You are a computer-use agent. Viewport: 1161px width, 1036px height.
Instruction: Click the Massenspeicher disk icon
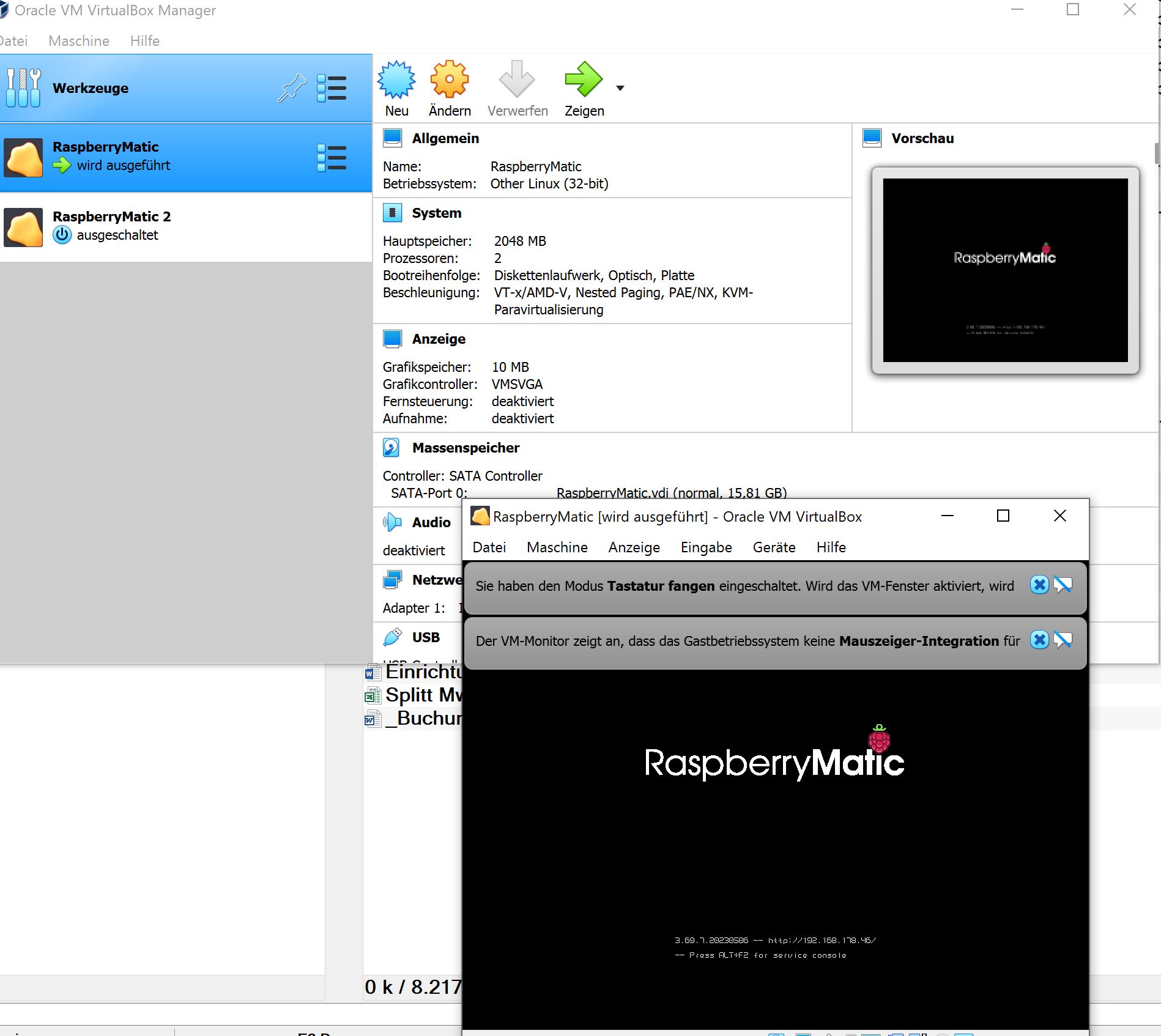[391, 448]
